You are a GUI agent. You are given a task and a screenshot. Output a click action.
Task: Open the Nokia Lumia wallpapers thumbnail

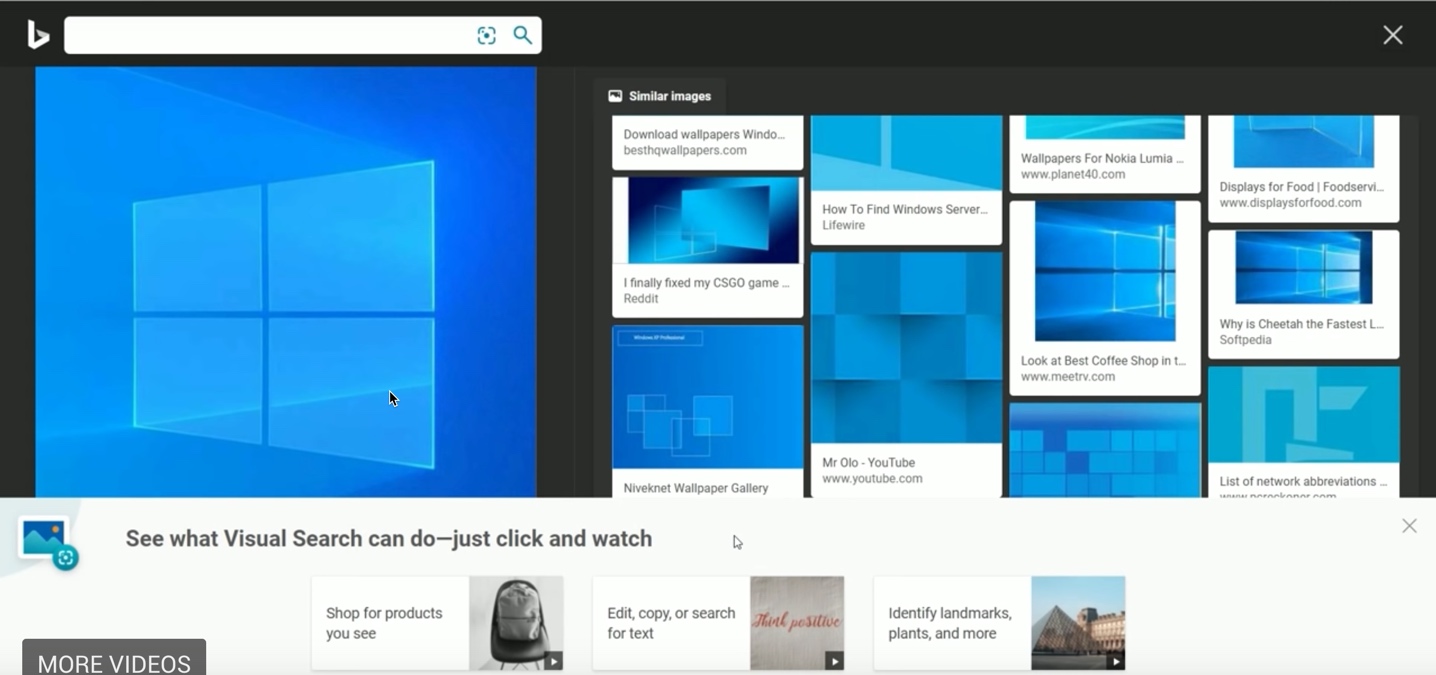(1105, 127)
